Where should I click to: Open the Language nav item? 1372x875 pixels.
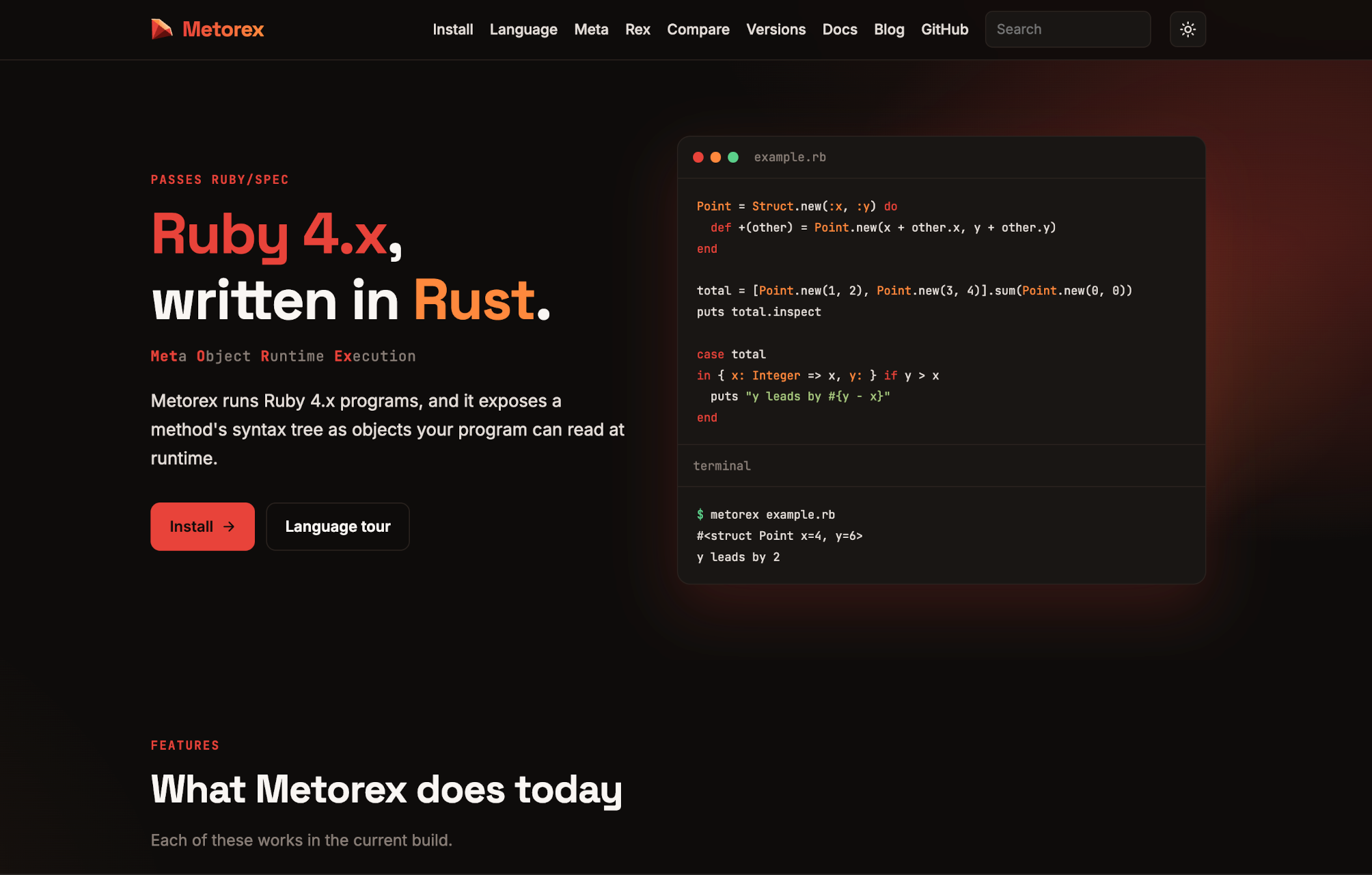click(523, 29)
